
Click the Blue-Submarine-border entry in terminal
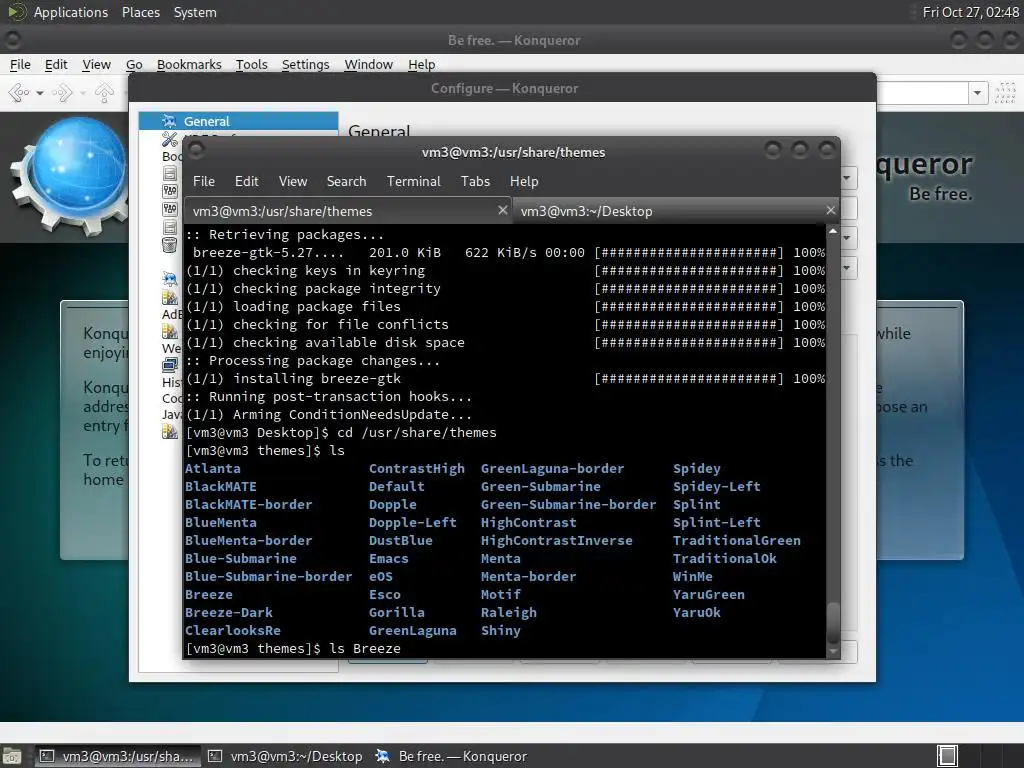[268, 576]
